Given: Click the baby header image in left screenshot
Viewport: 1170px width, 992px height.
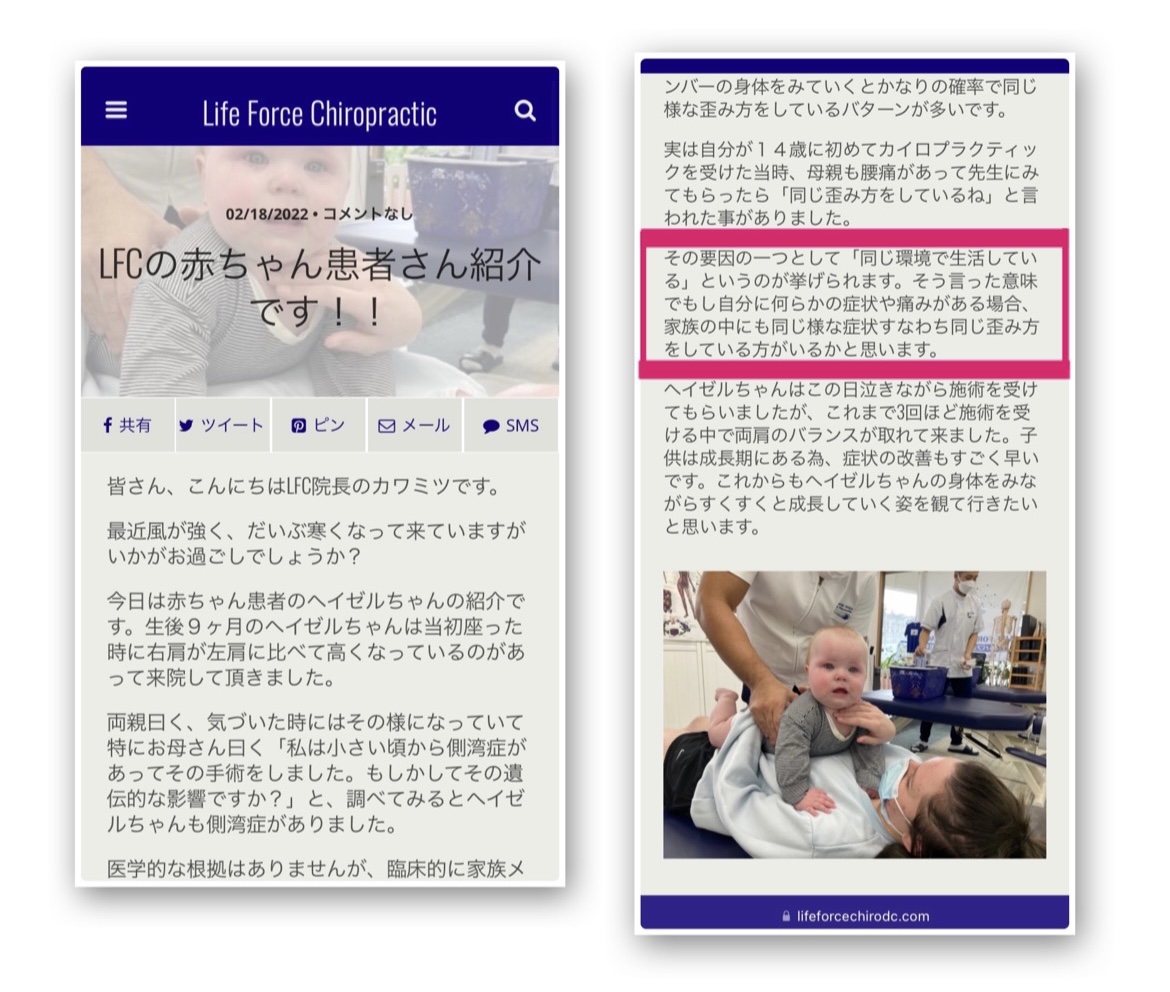Looking at the screenshot, I should click(319, 271).
